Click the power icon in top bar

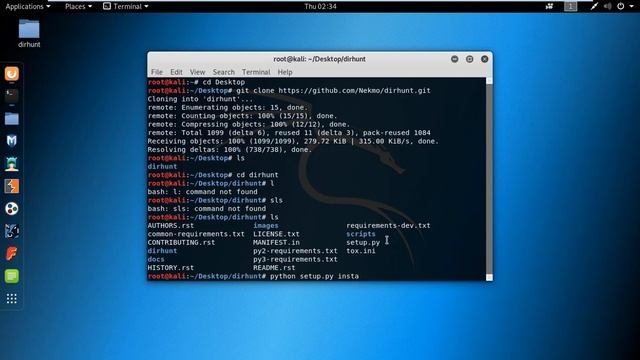pos(620,6)
